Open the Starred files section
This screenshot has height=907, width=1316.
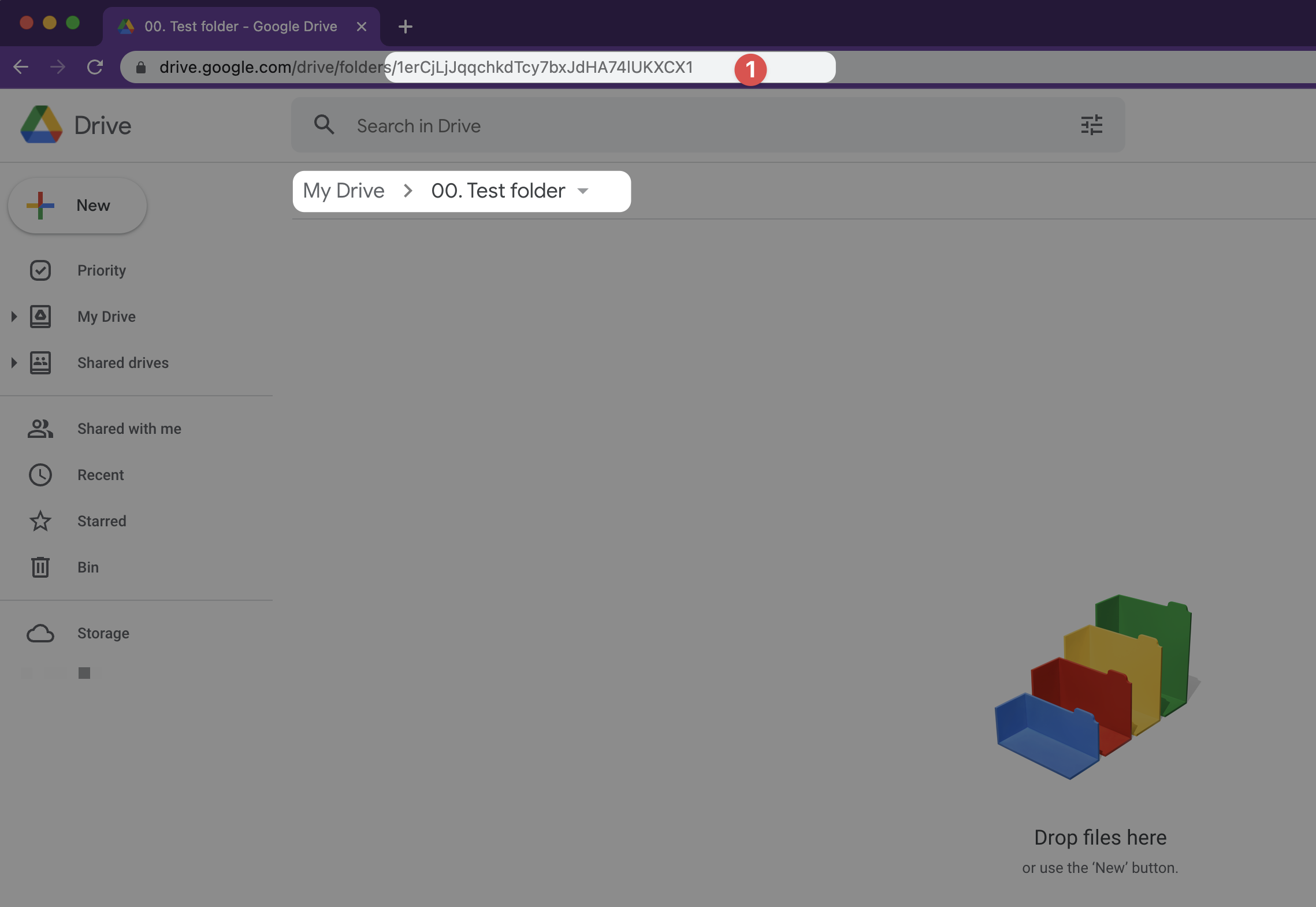[101, 521]
